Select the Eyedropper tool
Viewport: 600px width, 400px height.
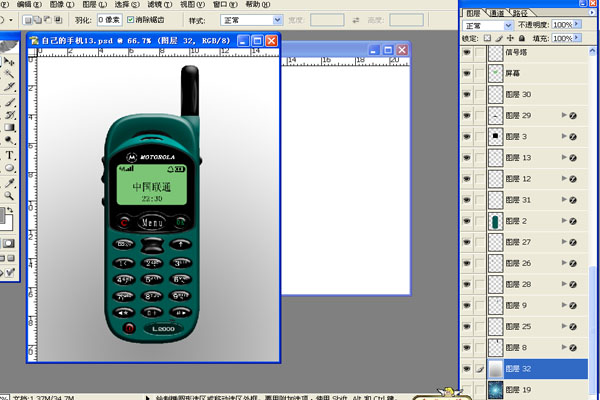pos(9,183)
